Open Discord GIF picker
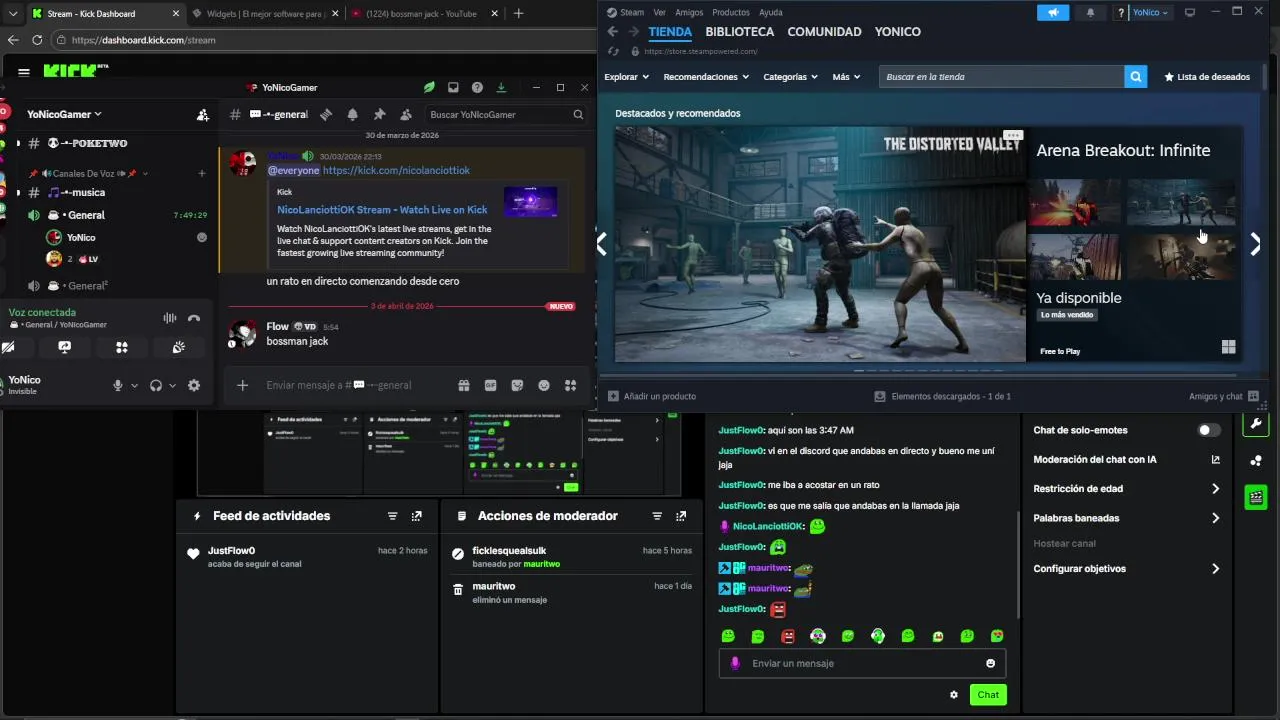Screen dimensions: 1280x720 [x=491, y=385]
